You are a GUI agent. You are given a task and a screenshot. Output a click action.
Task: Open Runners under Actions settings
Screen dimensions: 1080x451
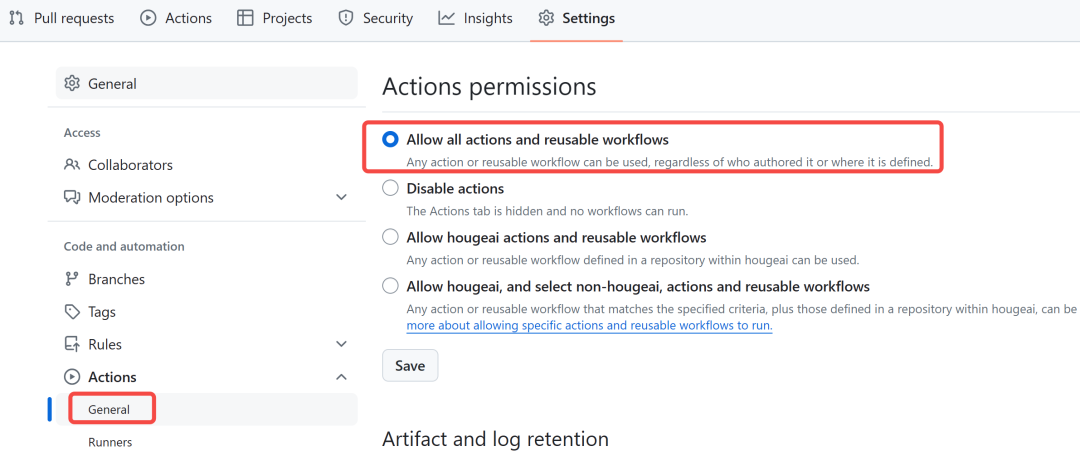point(110,442)
